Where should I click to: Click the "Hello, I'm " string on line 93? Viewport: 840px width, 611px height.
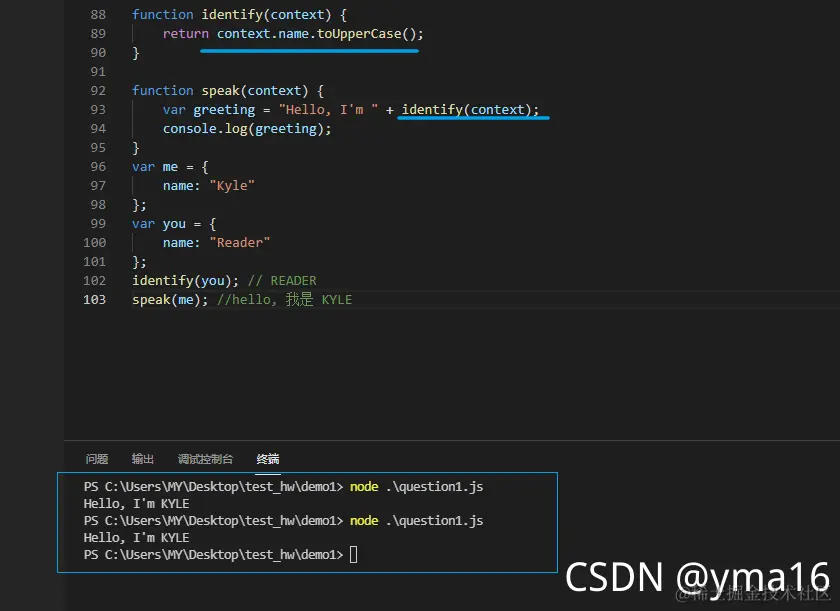coord(328,110)
